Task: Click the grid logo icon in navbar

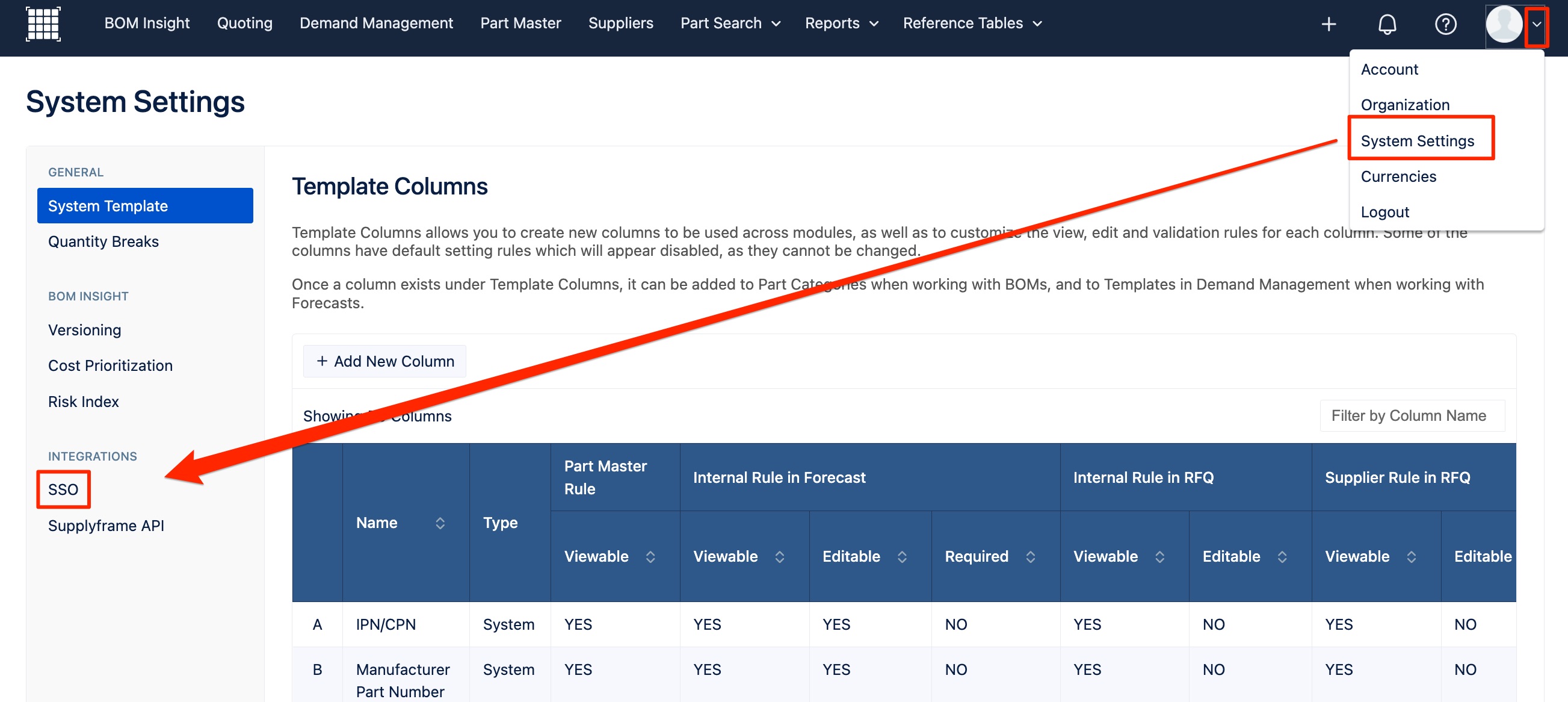Action: [x=43, y=23]
